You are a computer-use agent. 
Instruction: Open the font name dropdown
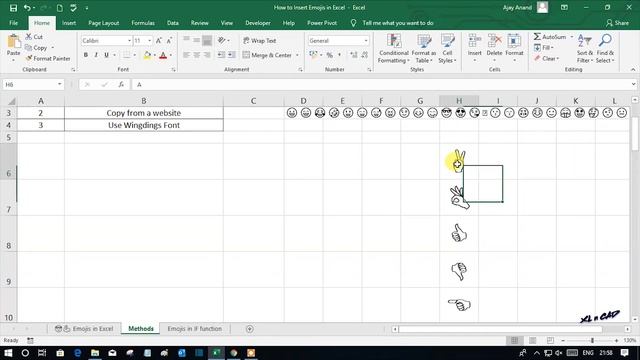129,40
